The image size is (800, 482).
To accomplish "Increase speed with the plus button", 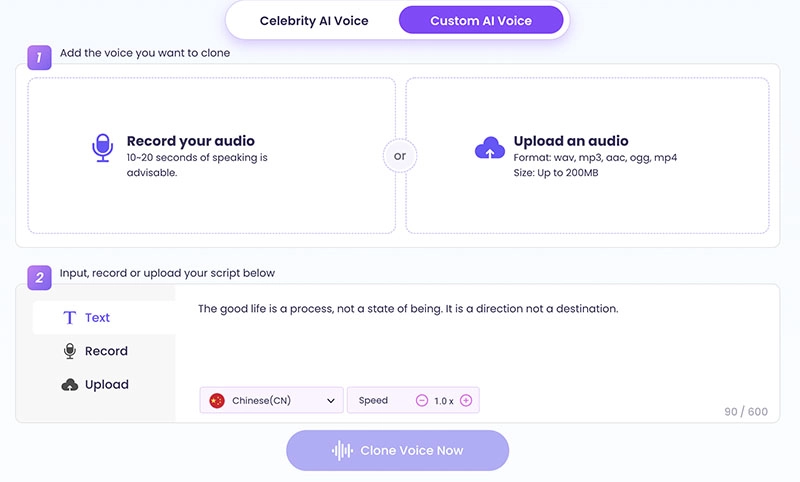I will [x=465, y=401].
